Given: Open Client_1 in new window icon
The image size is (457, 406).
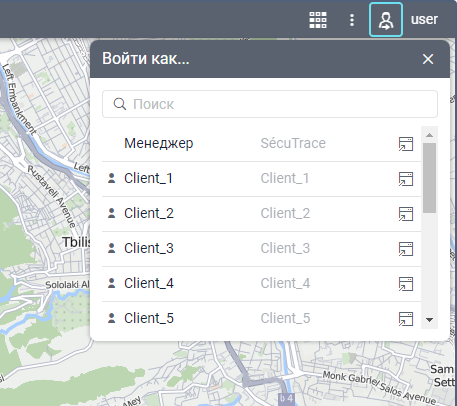Looking at the screenshot, I should pyautogui.click(x=406, y=179).
